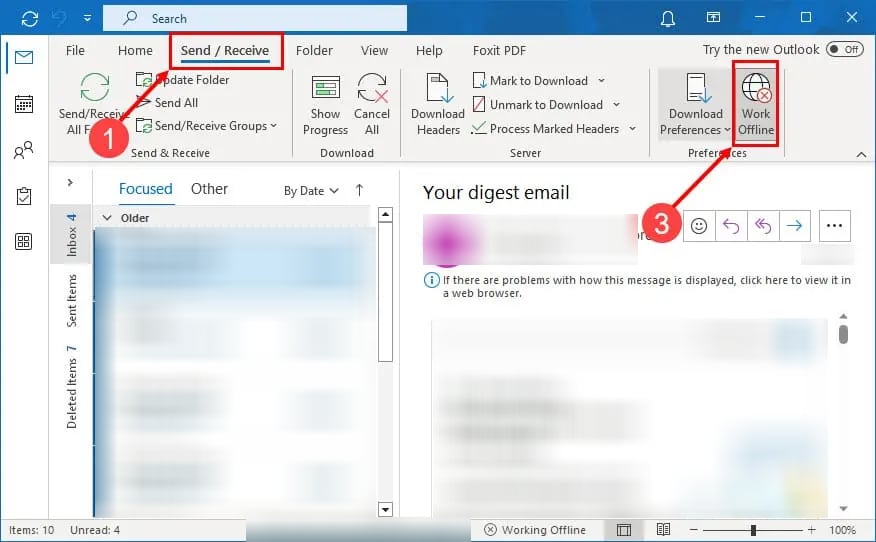876x542 pixels.
Task: Open Unmark to Download dropdown arrow
Action: (616, 105)
